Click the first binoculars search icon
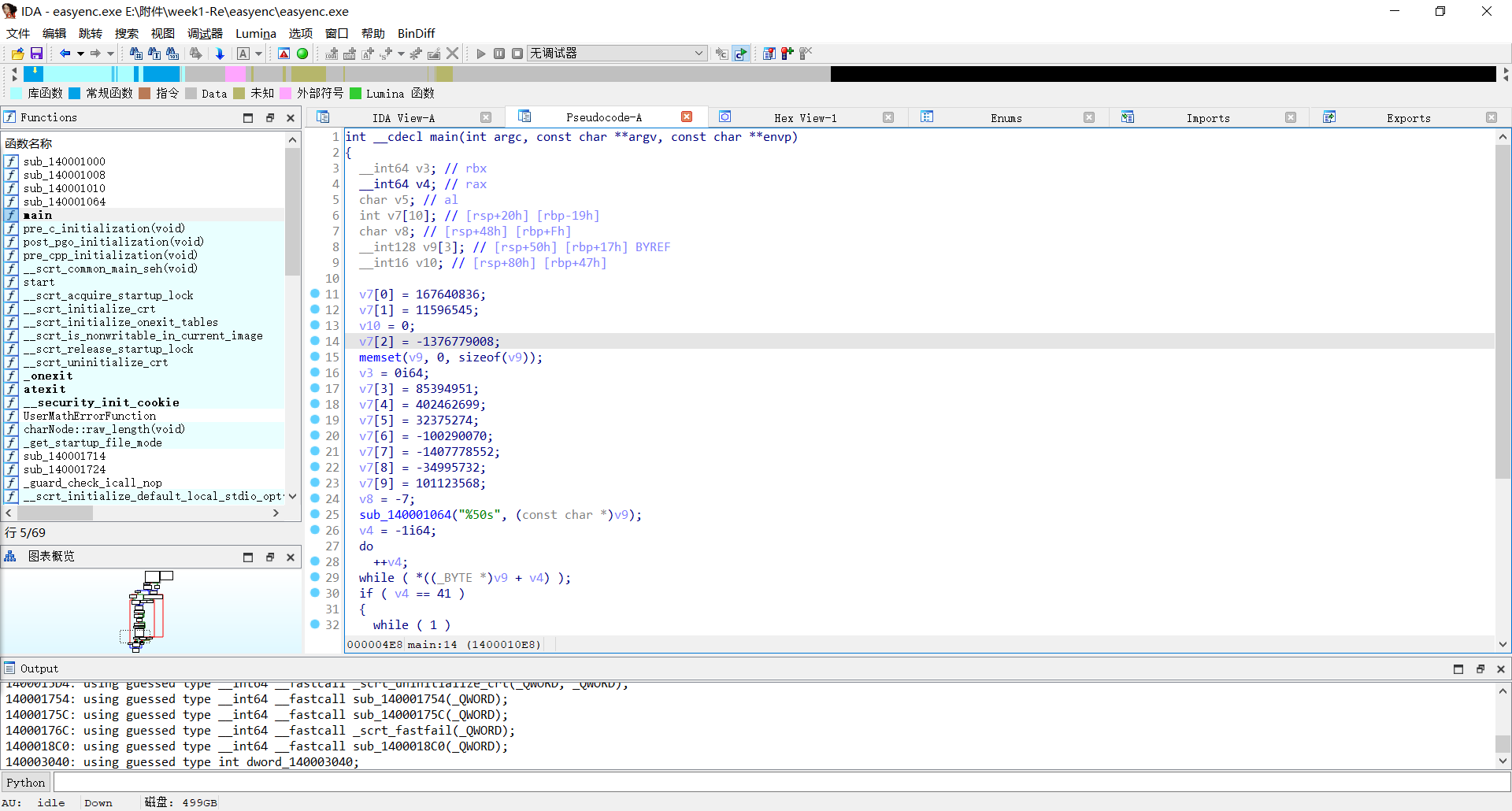Screen dimensions: 1512x811 [135, 54]
